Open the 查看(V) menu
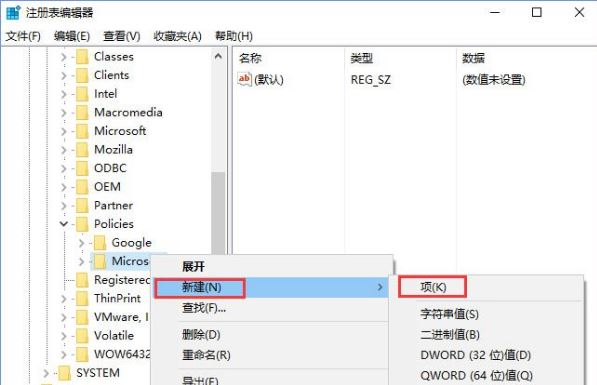Viewport: 597px width, 385px height. click(x=122, y=36)
